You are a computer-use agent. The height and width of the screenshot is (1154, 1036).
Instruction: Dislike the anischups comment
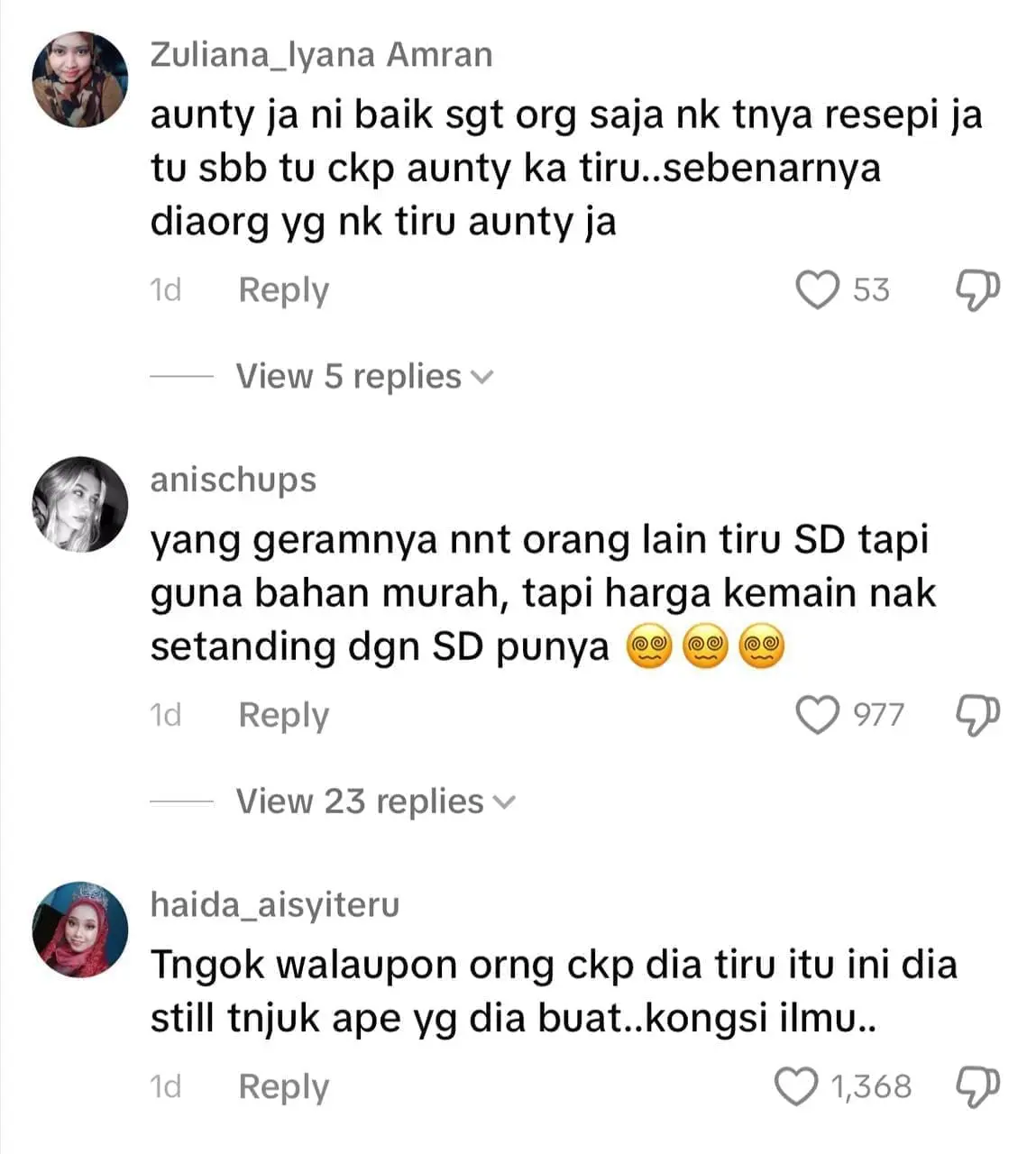[x=977, y=715]
